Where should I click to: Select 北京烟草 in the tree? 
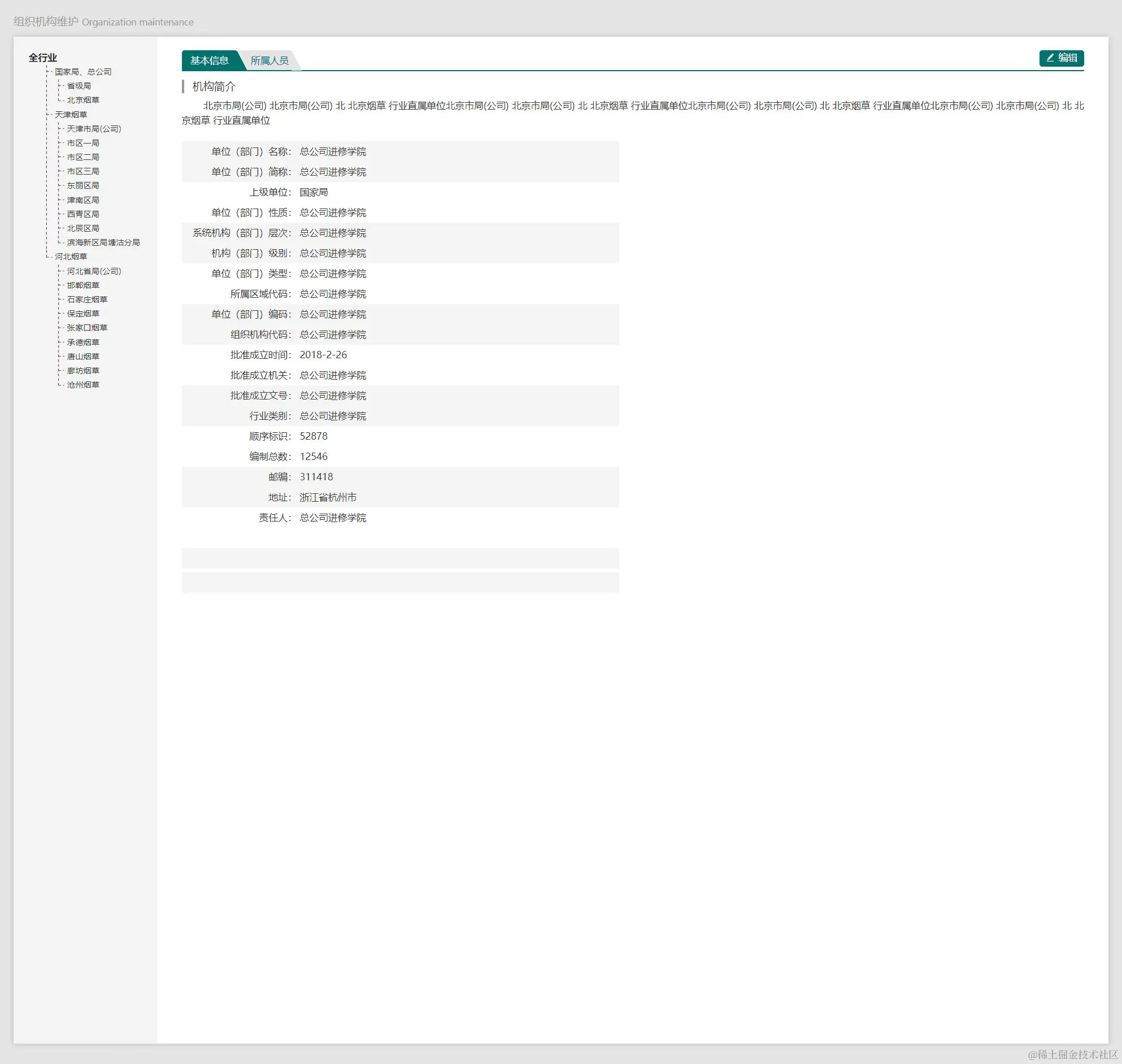point(83,101)
